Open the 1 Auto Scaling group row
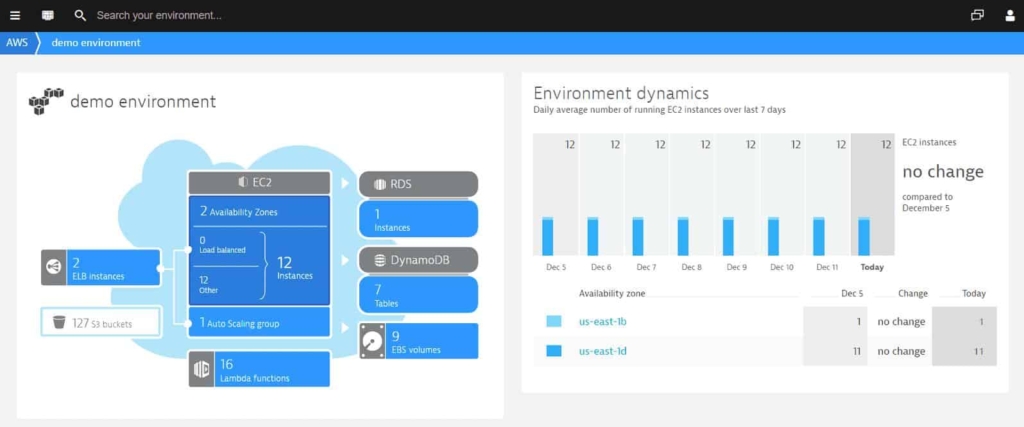 coord(259,323)
